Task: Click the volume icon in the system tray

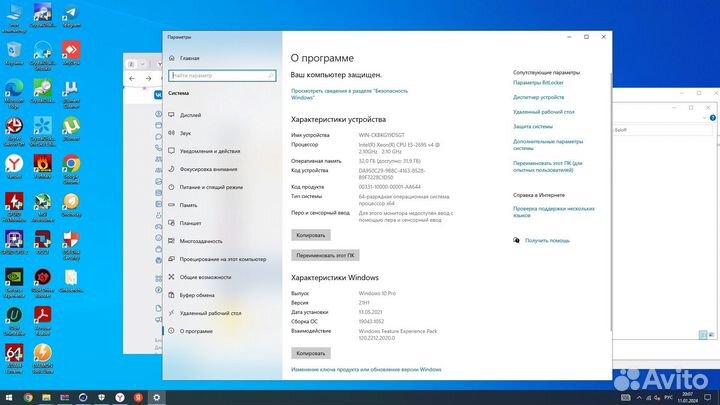Action: tap(657, 397)
